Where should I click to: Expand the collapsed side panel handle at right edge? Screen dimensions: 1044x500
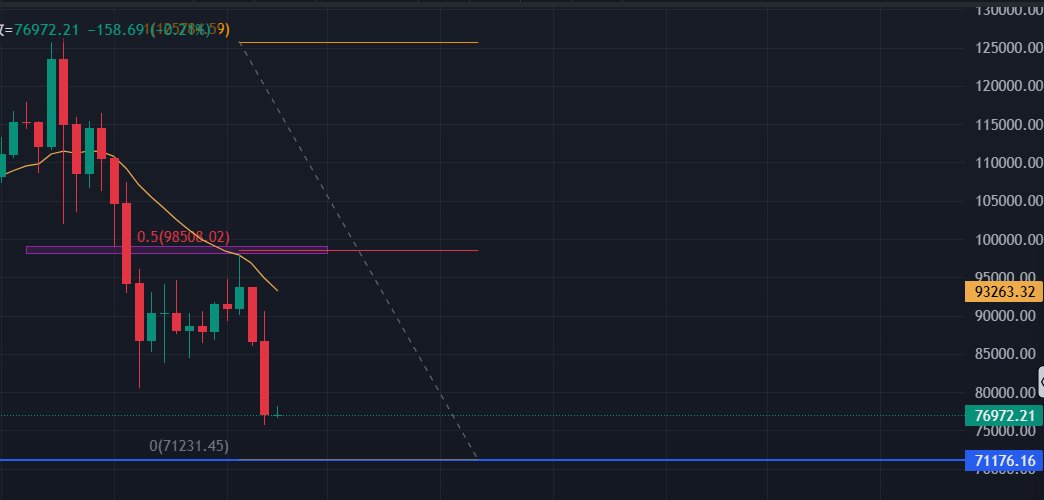click(1041, 382)
